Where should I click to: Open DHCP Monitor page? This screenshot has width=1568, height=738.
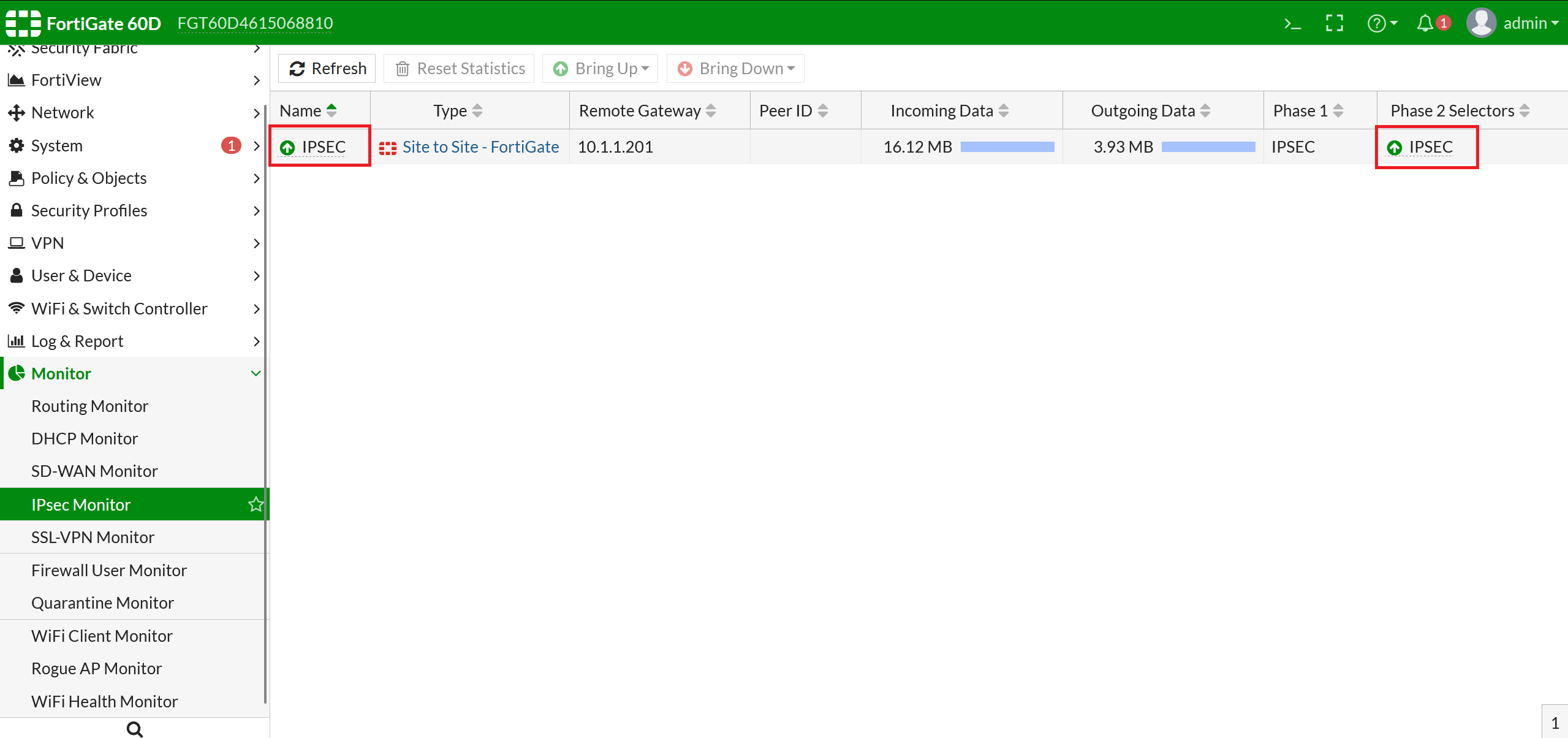coord(85,438)
